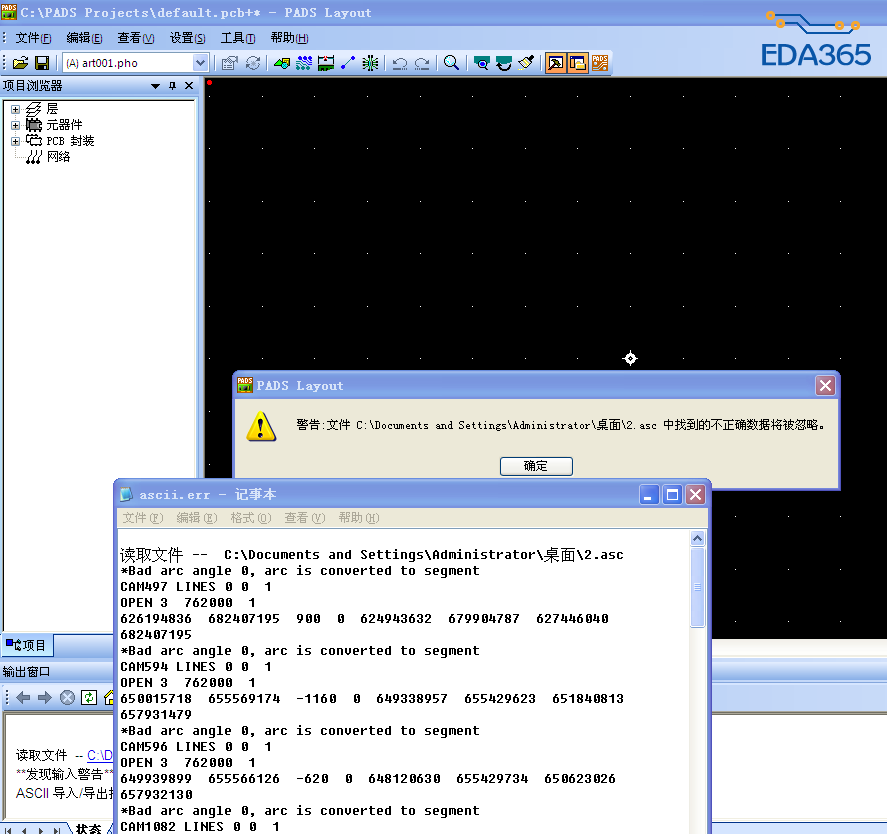Open the Design toolbar icon
887x834 pixels.
304,63
